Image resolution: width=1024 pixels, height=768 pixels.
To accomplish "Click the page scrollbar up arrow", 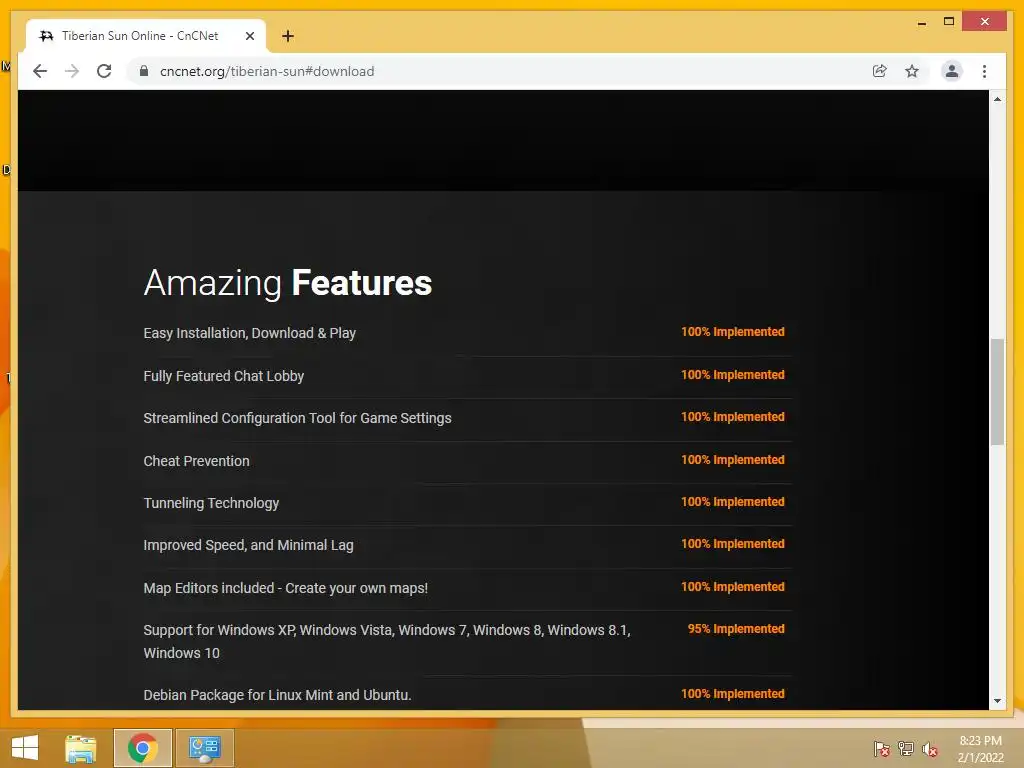I will click(x=997, y=99).
